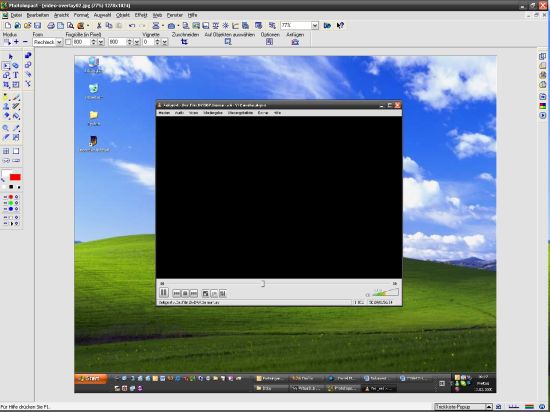Open the 77% zoom level dropdown
The height and width of the screenshot is (412, 550).
click(x=315, y=26)
